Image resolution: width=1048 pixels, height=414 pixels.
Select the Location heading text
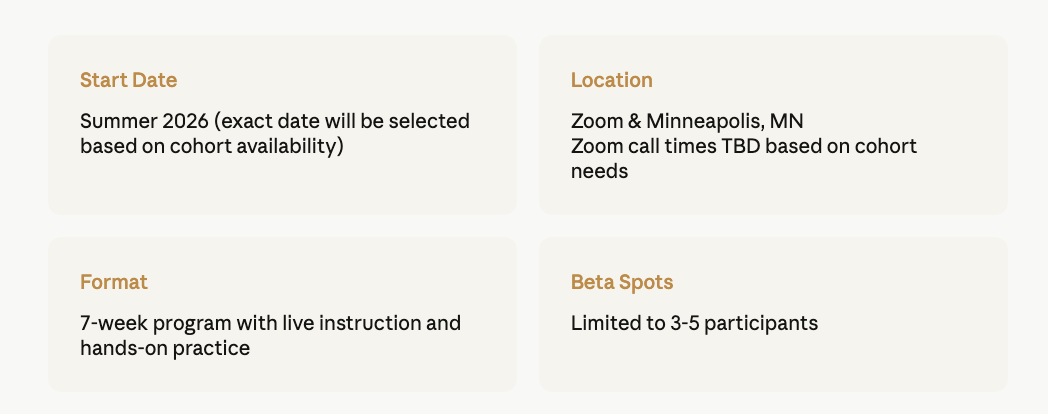point(612,80)
